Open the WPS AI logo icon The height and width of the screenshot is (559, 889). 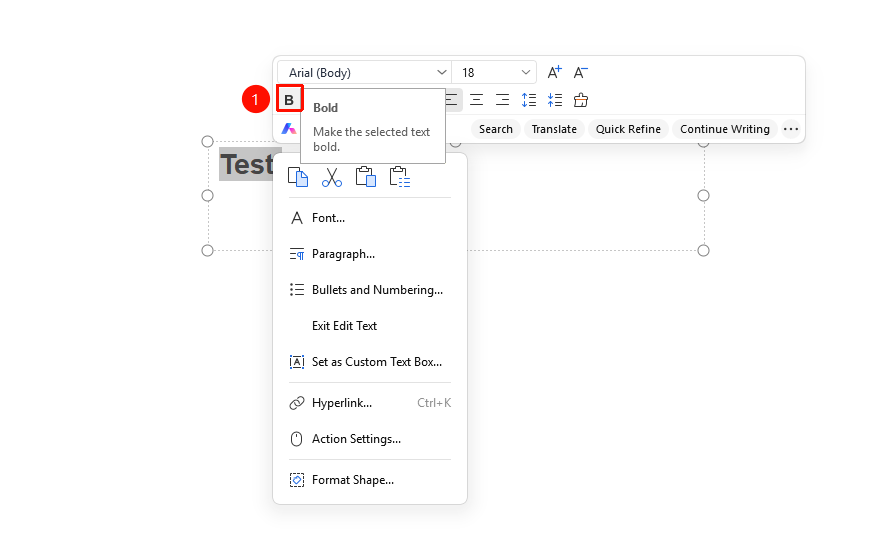pyautogui.click(x=289, y=129)
